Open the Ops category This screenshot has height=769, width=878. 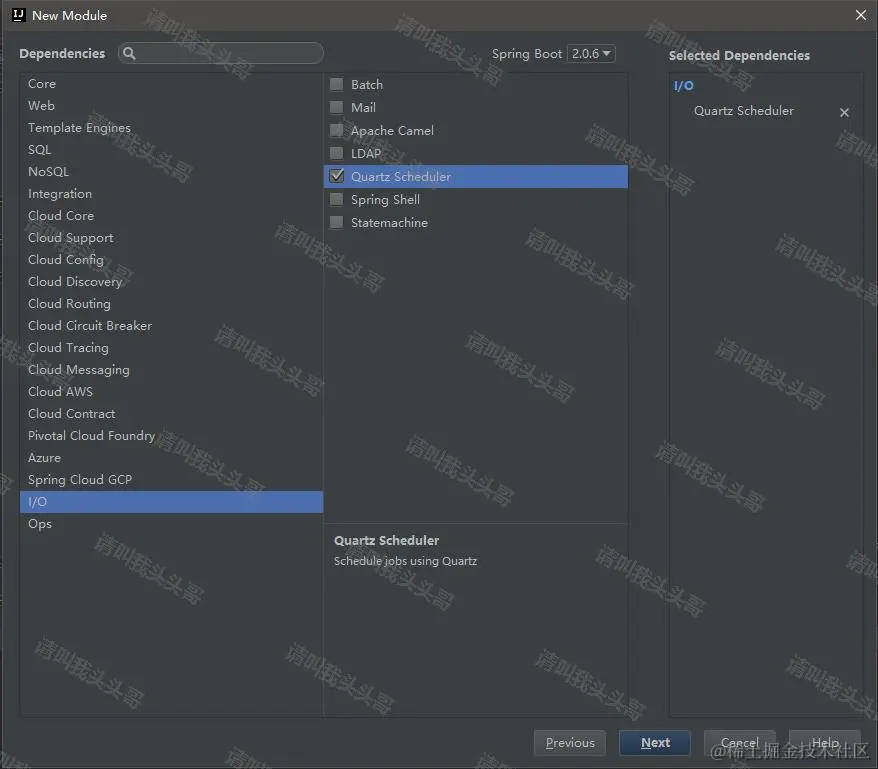pos(171,524)
